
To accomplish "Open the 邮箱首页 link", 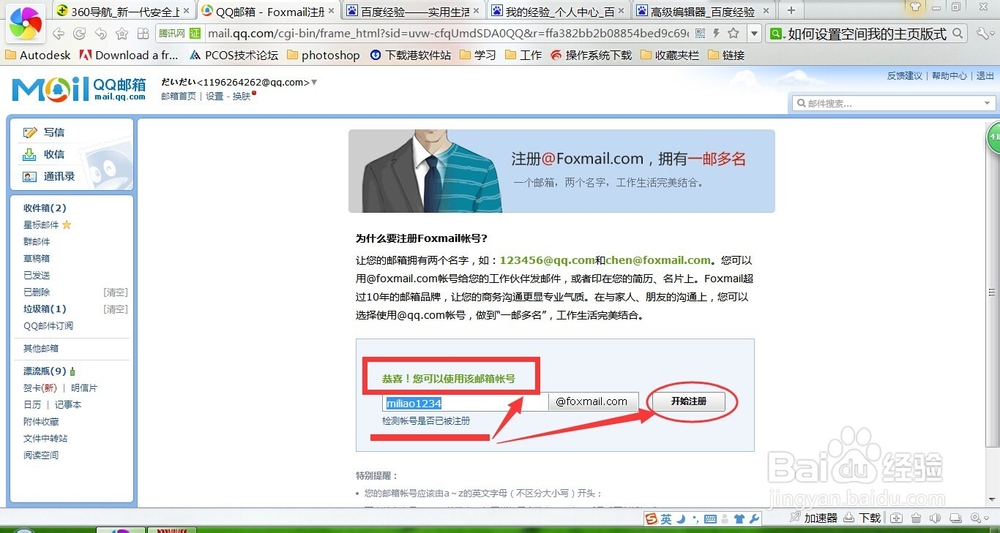I will click(179, 96).
